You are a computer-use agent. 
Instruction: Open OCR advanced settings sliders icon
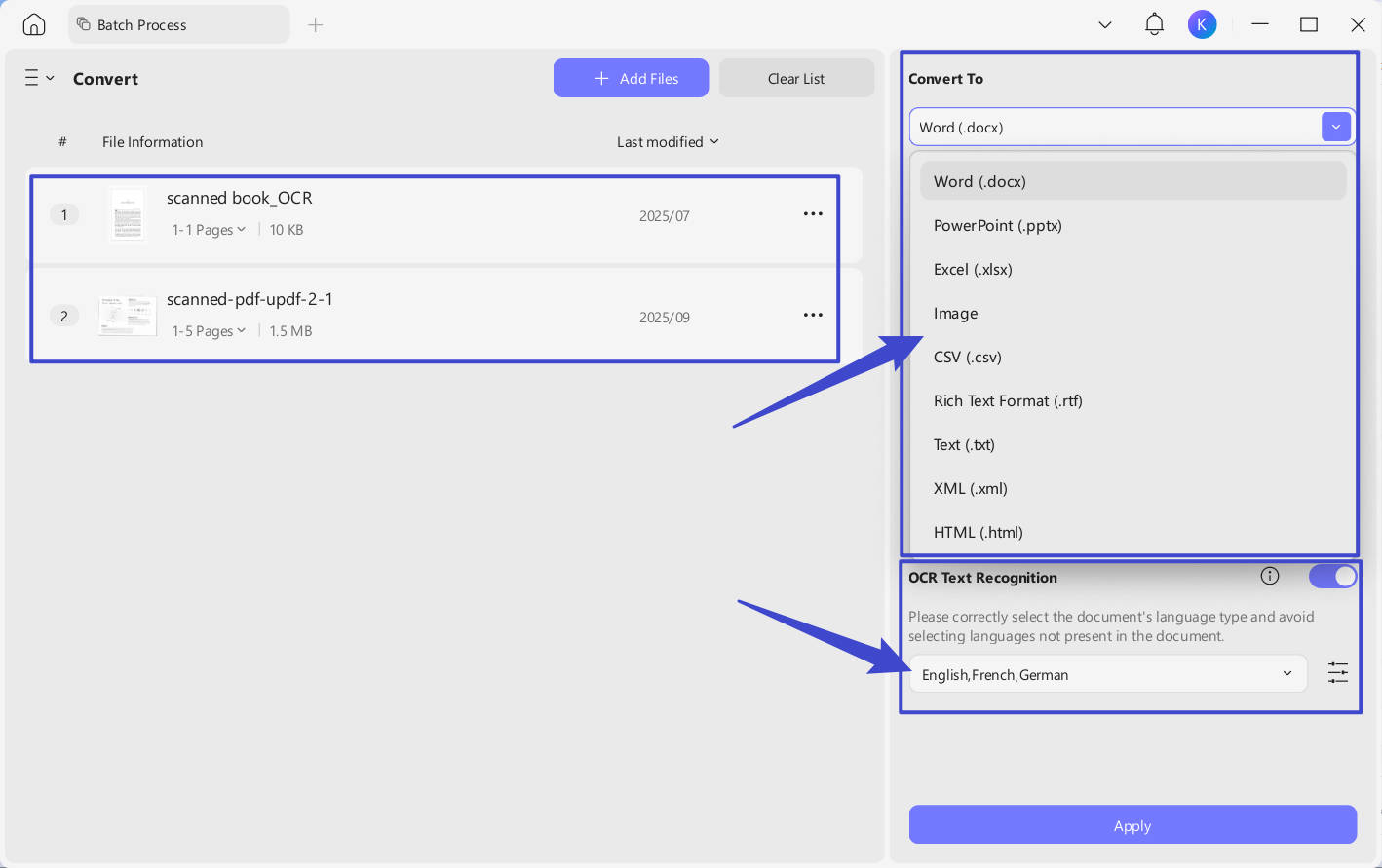(1338, 672)
